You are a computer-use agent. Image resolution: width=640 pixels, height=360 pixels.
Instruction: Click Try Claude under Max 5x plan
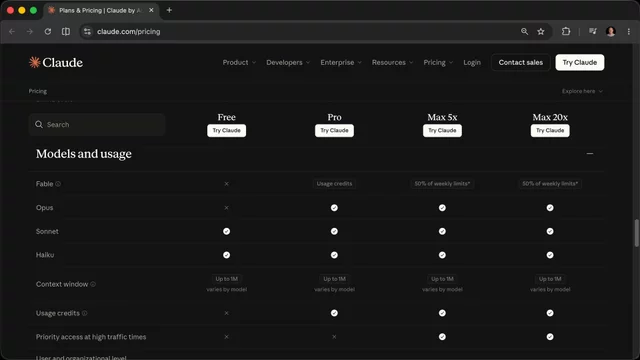coord(442,131)
